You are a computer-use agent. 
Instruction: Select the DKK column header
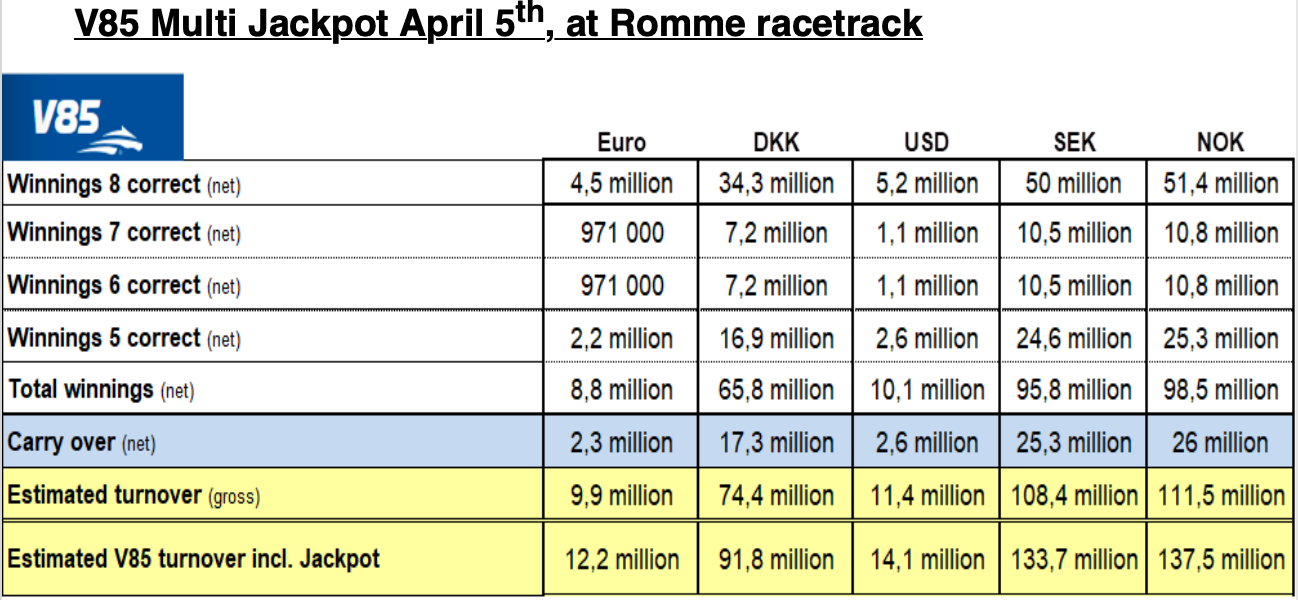tap(775, 142)
